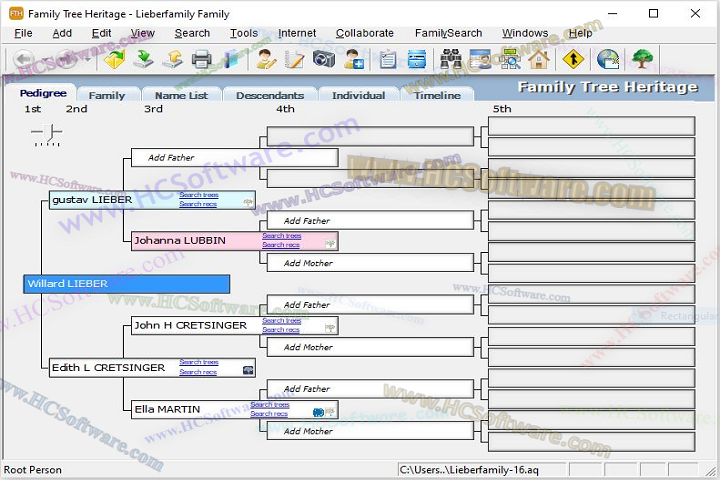Select the Ella MARTIN person box
The height and width of the screenshot is (480, 720).
click(235, 409)
